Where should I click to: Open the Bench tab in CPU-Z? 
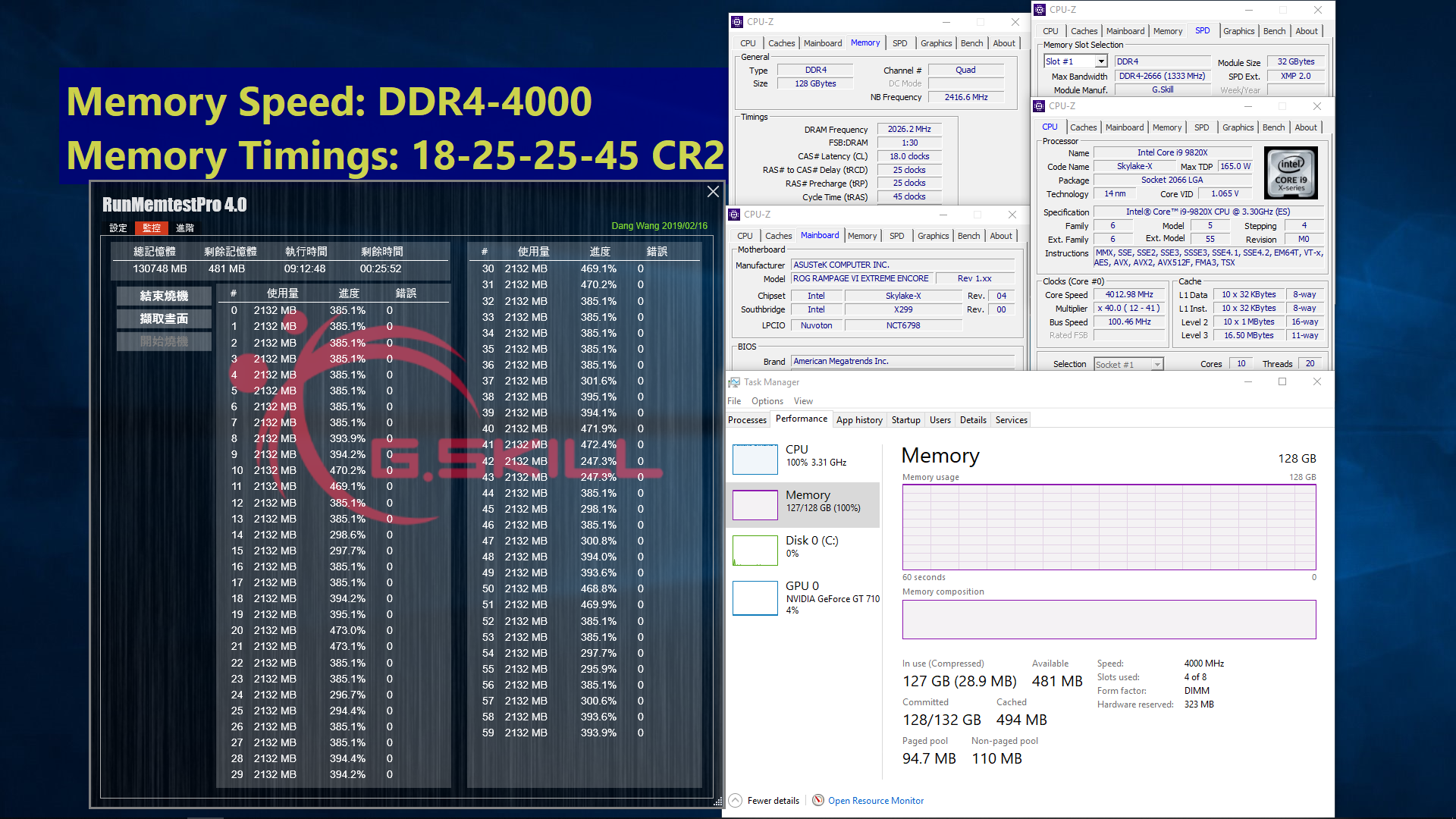click(x=1274, y=127)
